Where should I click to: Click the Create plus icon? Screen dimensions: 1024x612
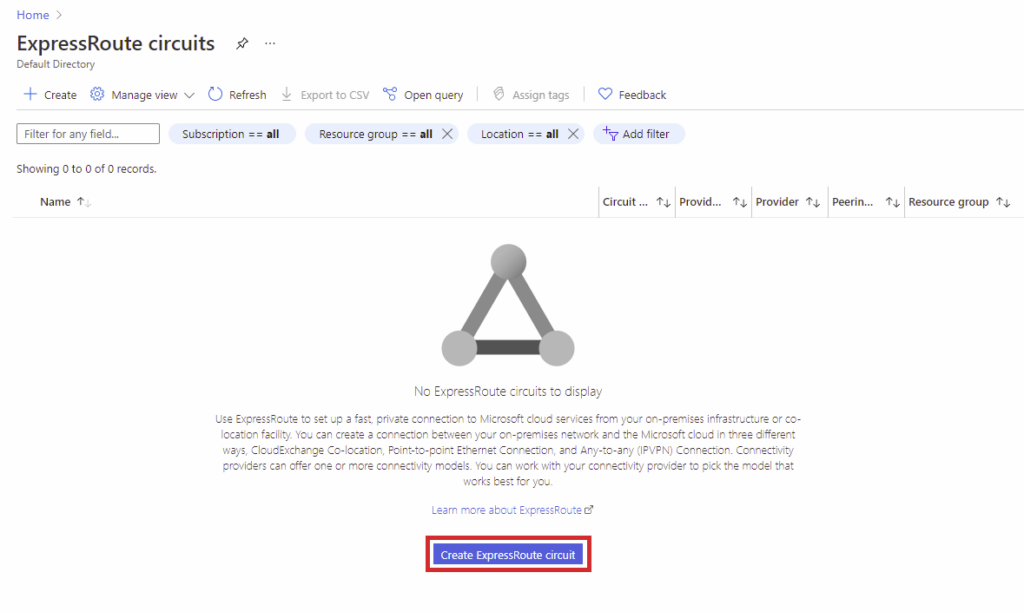[30, 94]
